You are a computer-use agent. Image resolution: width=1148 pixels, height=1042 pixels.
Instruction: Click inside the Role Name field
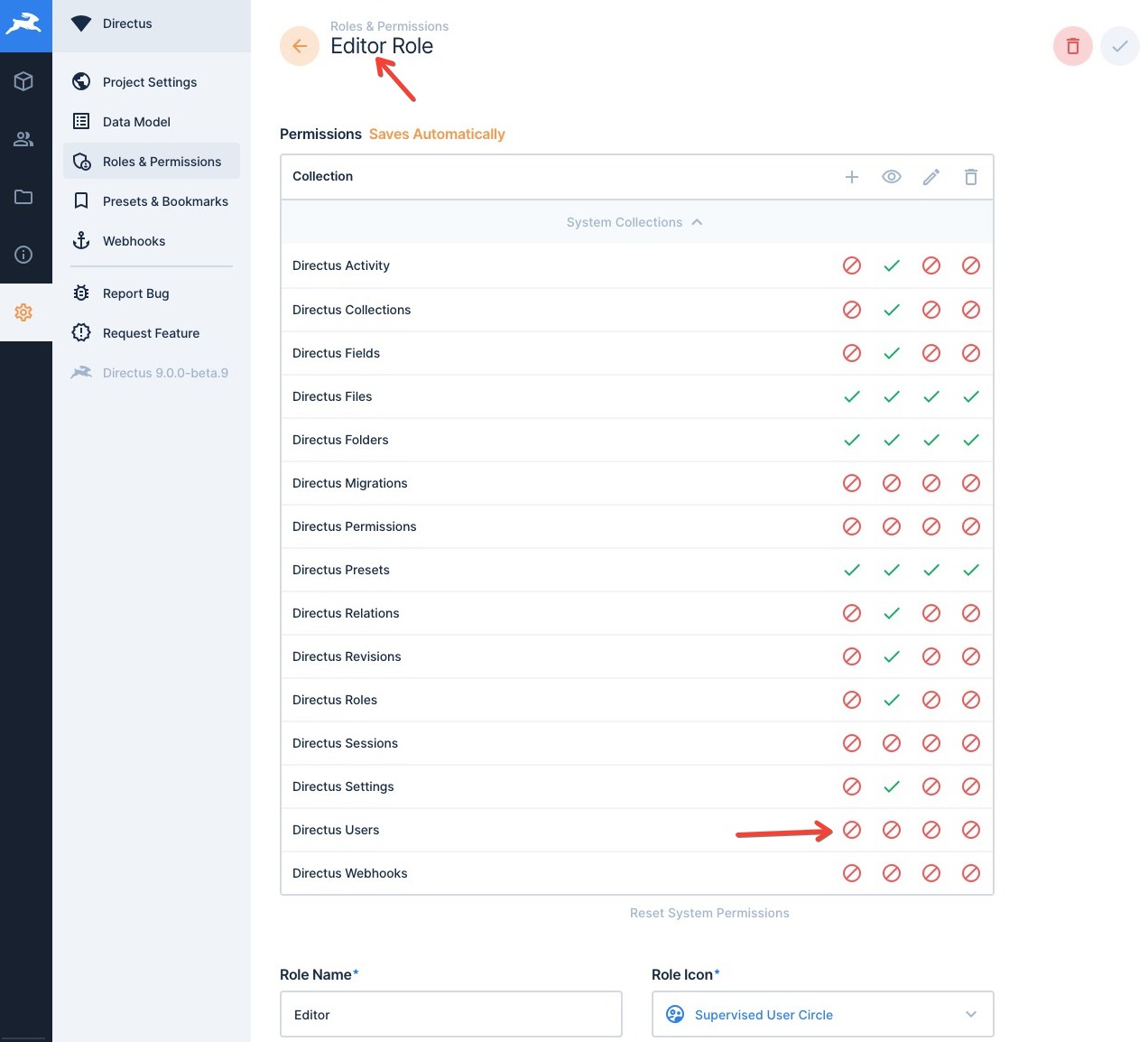pos(450,1014)
